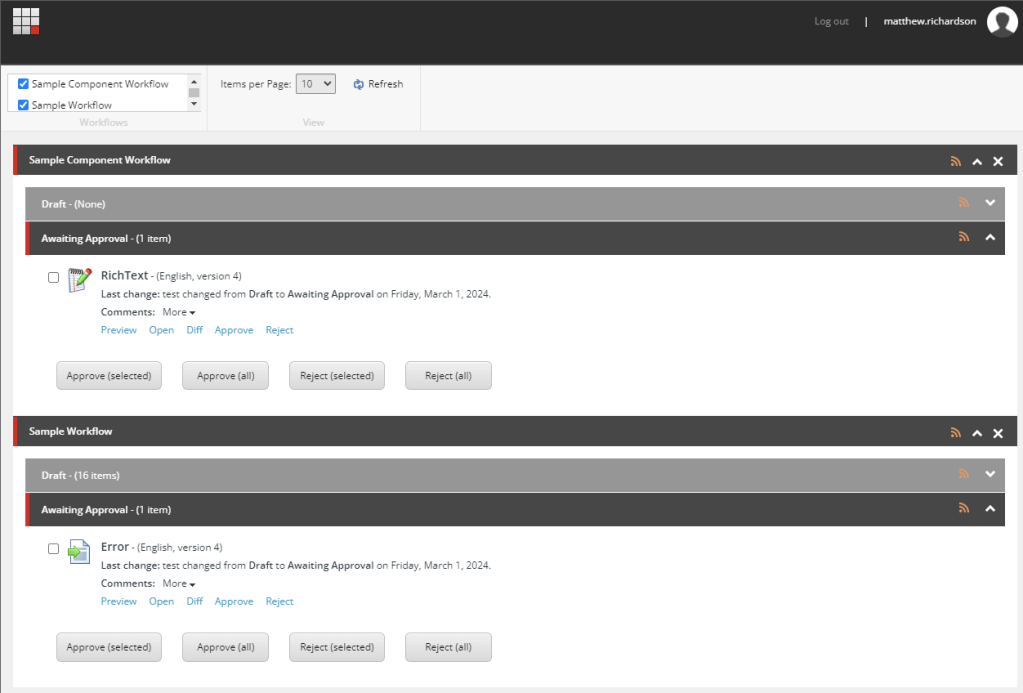The image size is (1023, 693).
Task: Close the Sample Component Workflow panel
Action: tap(997, 161)
